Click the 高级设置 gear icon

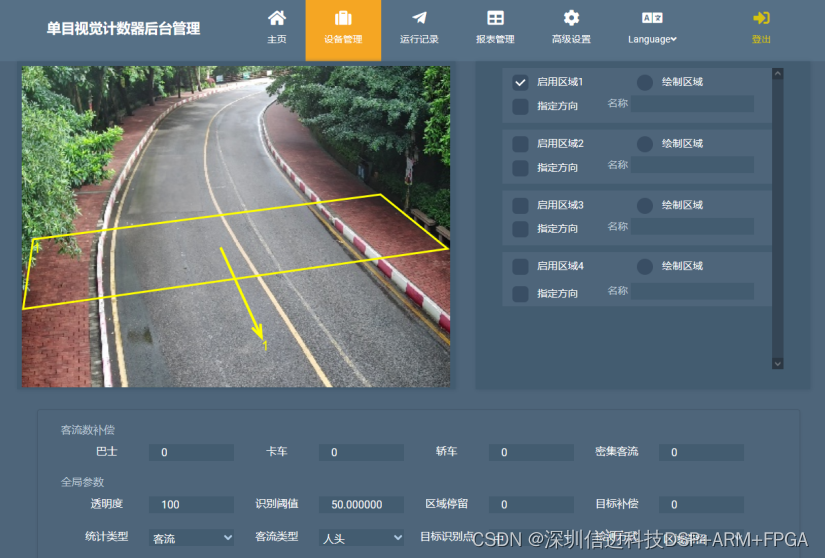571,18
